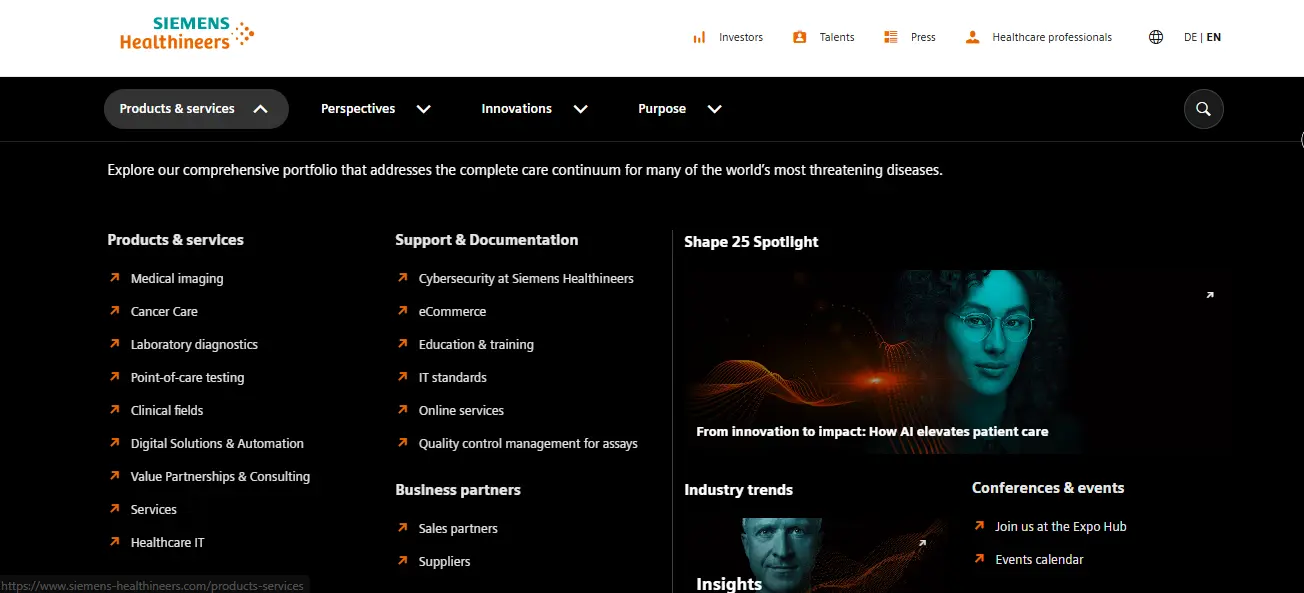Click the Press newspaper icon
The image size is (1304, 593).
pos(891,37)
